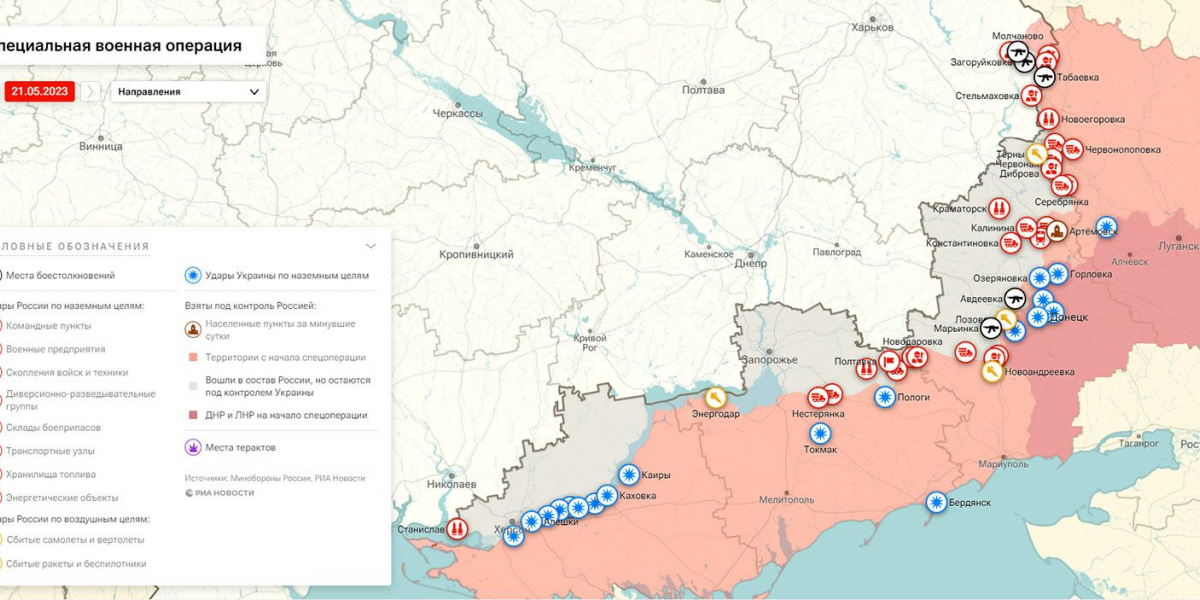Click the red 21.05.2023 date button

[x=40, y=92]
